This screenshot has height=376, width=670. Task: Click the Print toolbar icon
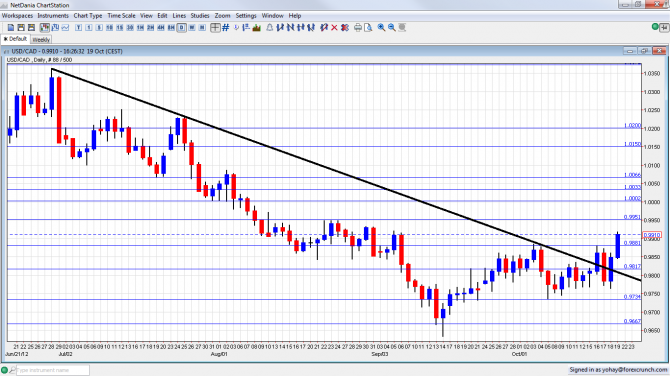click(358, 27)
